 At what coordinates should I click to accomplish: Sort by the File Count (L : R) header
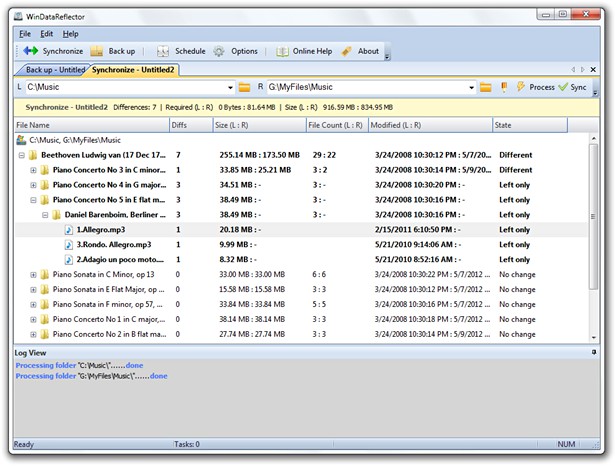337,125
